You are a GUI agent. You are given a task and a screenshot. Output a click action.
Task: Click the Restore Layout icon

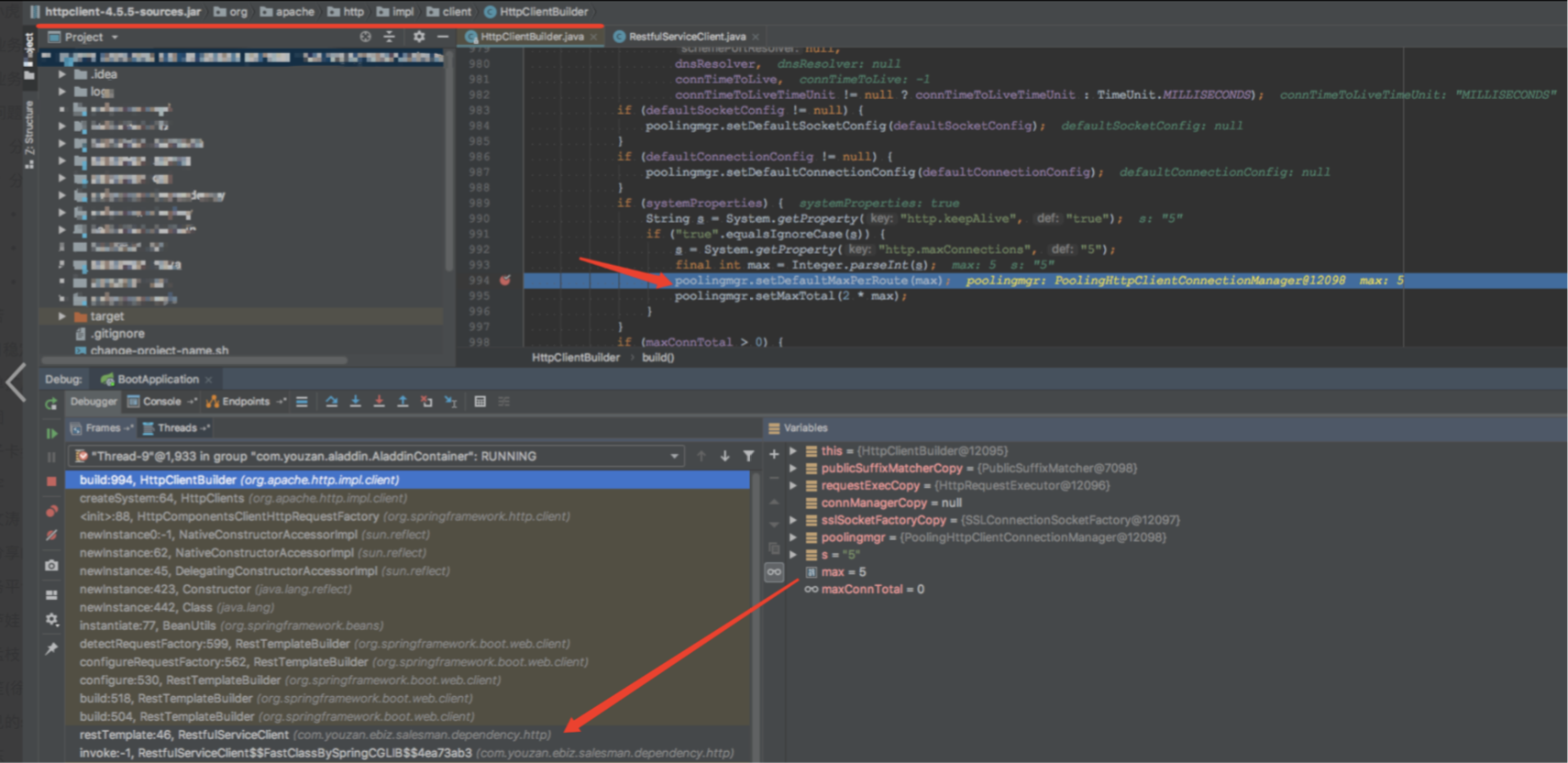coord(51,594)
